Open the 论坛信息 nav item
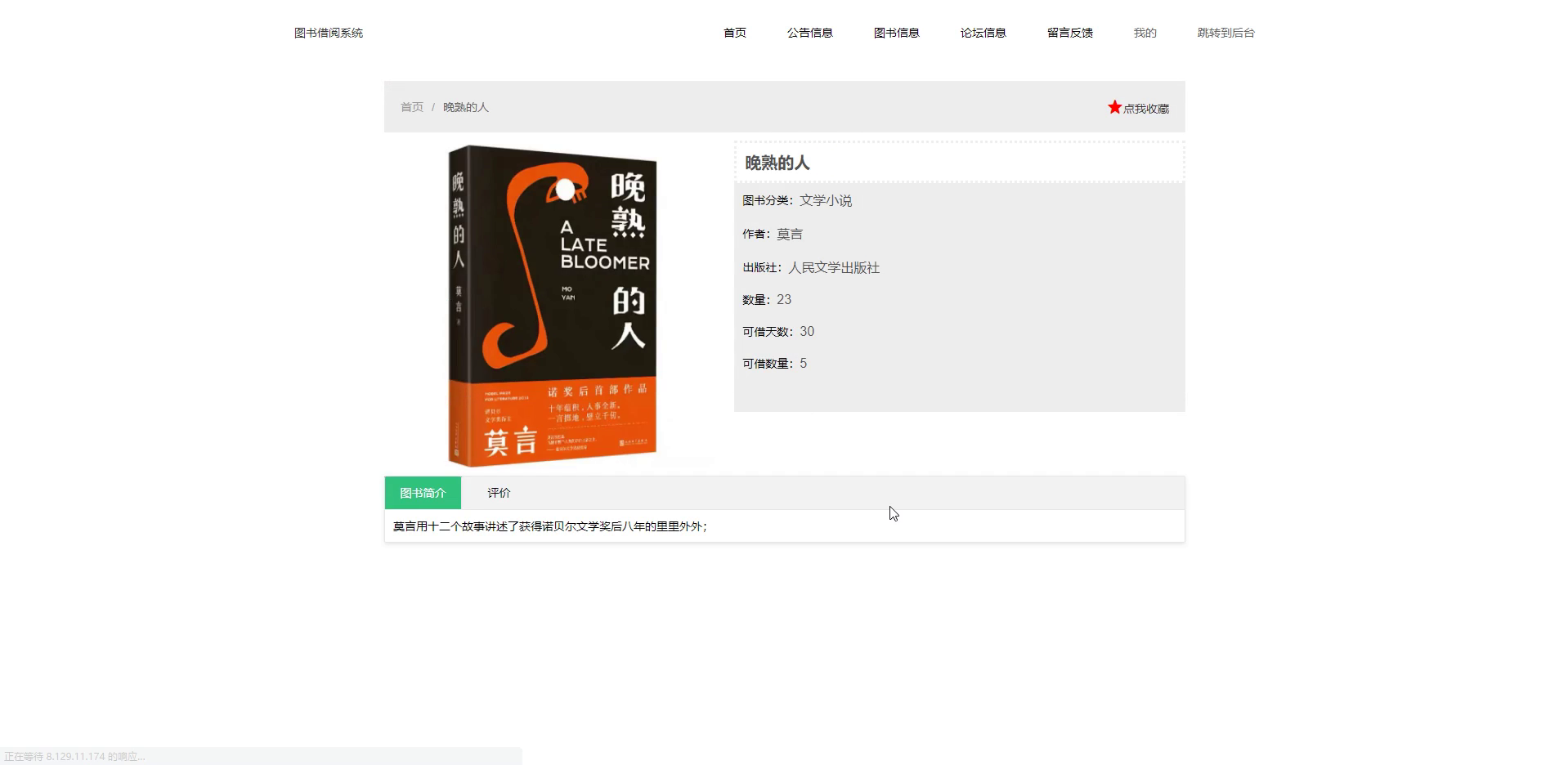The height and width of the screenshot is (765, 1568). (x=983, y=33)
